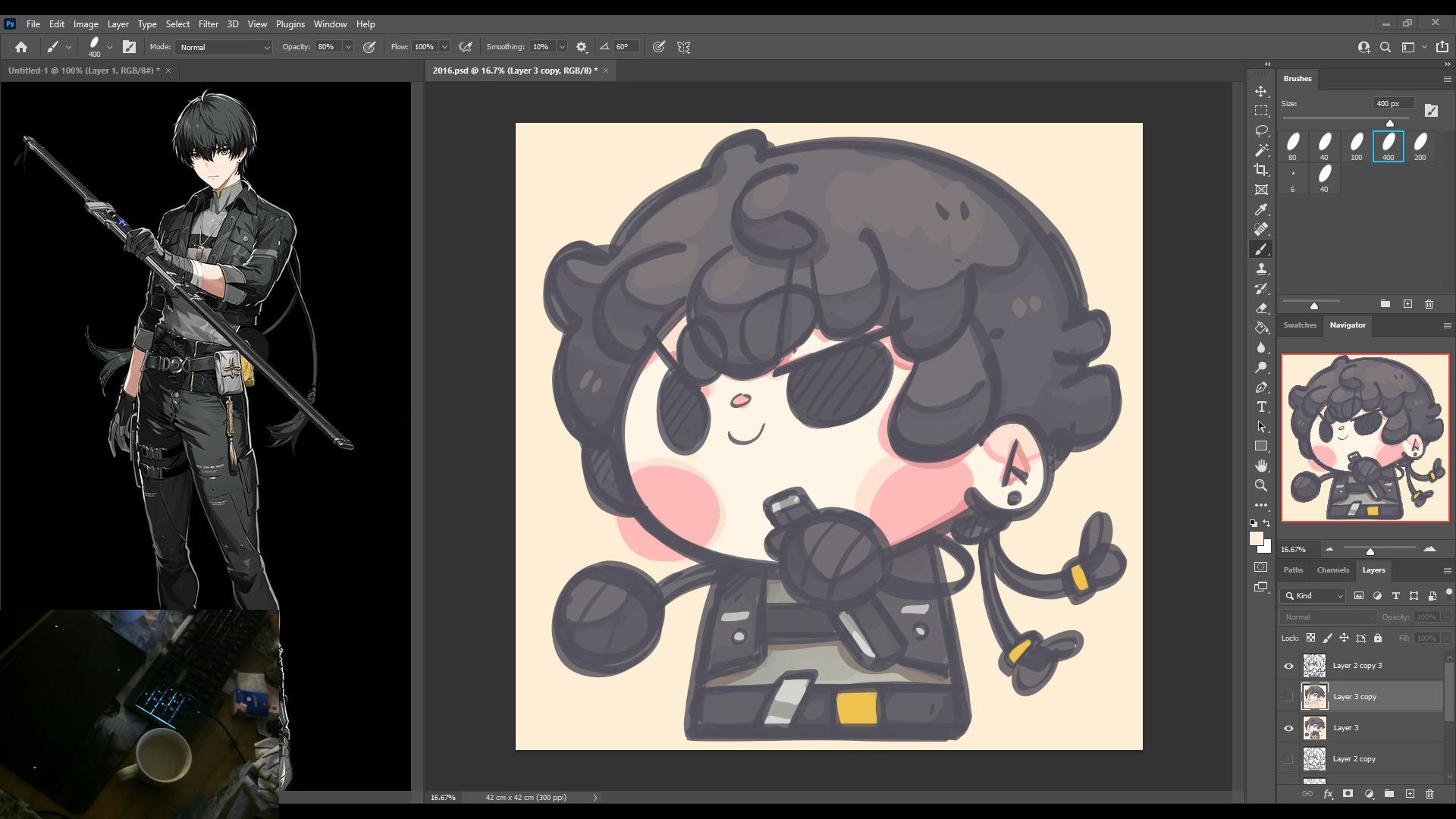Viewport: 1456px width, 819px height.
Task: Select the Frame tool
Action: [x=1261, y=190]
